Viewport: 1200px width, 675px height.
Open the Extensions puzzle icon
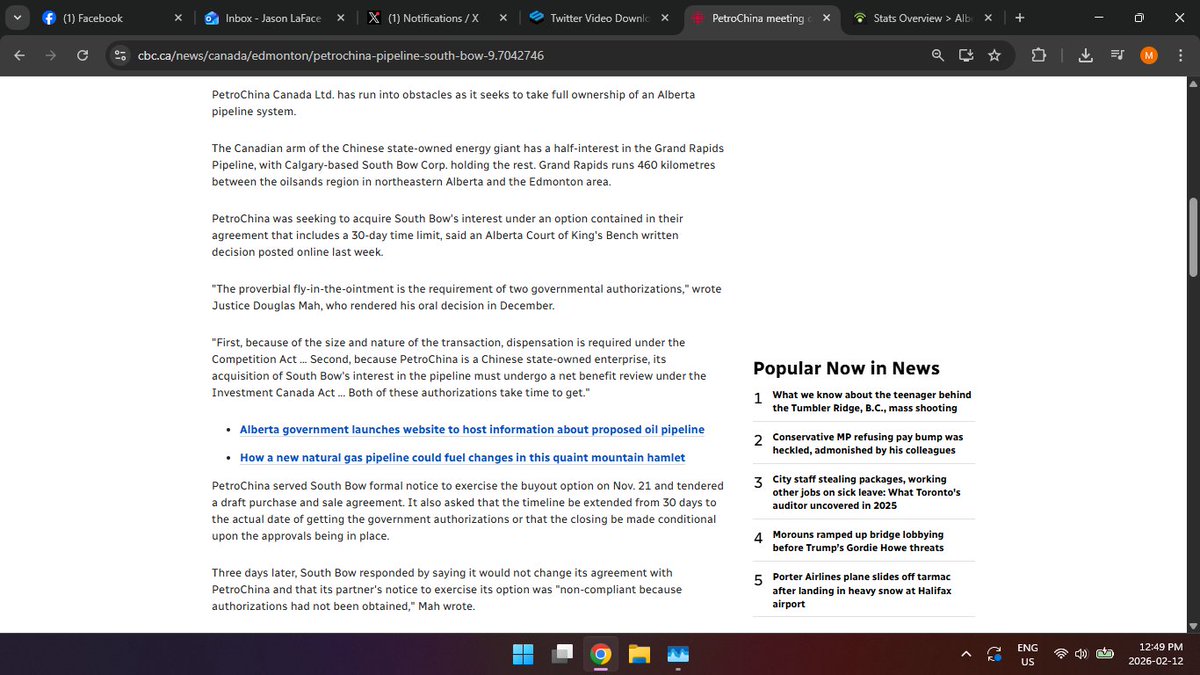tap(1039, 55)
